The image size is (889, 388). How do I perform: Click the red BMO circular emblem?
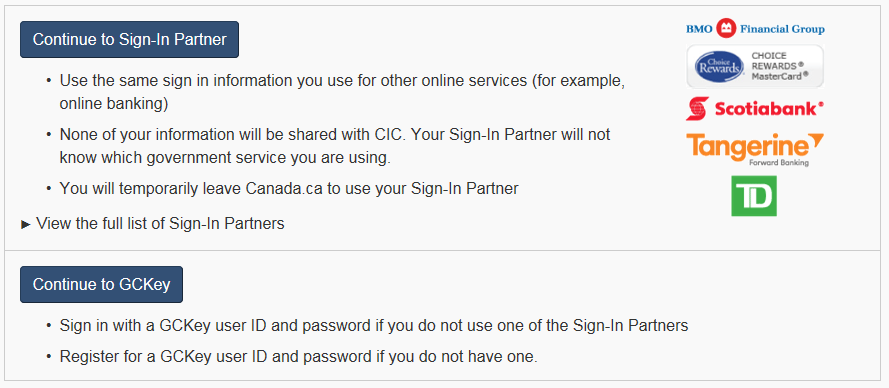coord(726,28)
